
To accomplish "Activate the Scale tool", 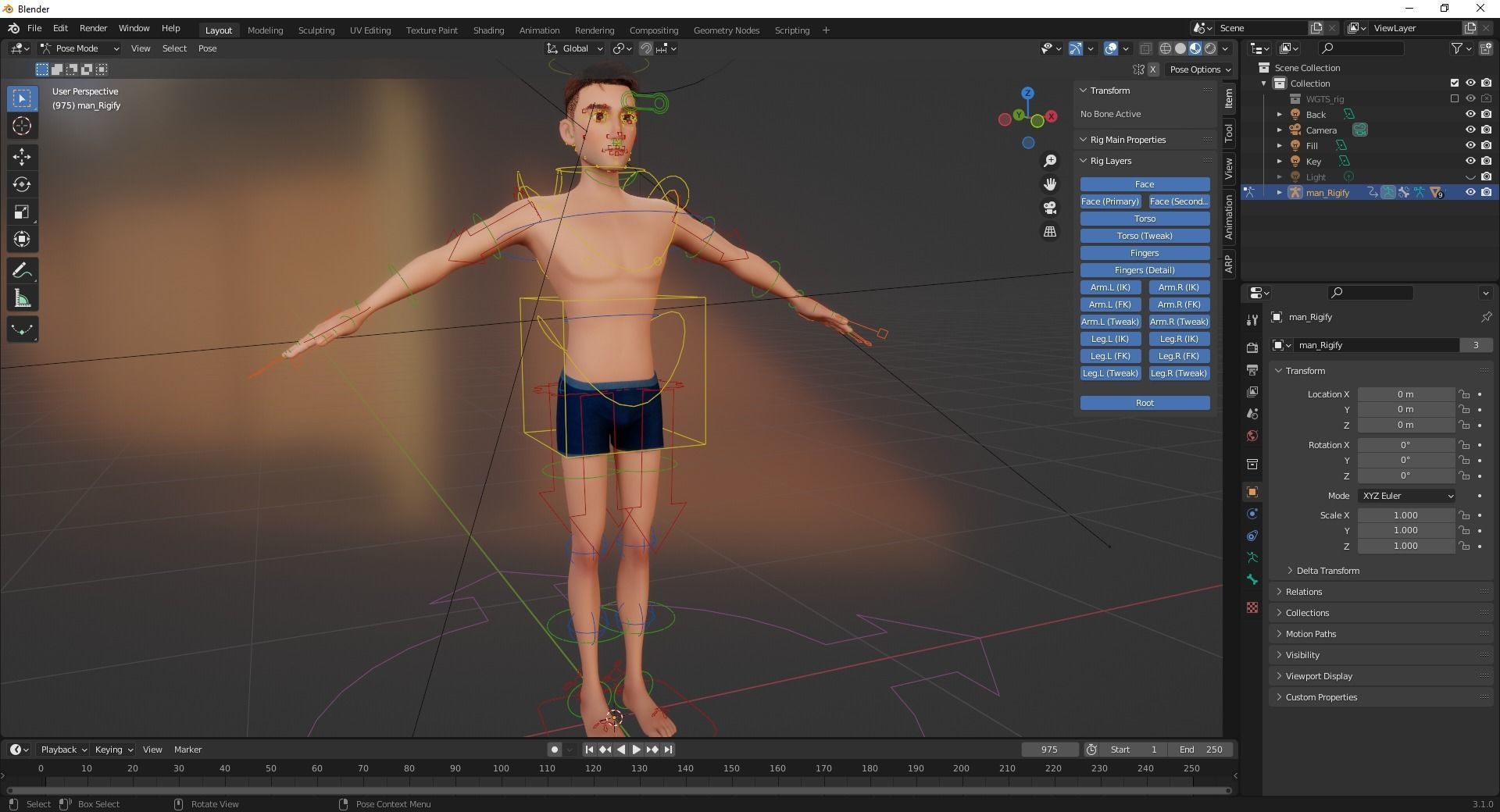I will 22,212.
